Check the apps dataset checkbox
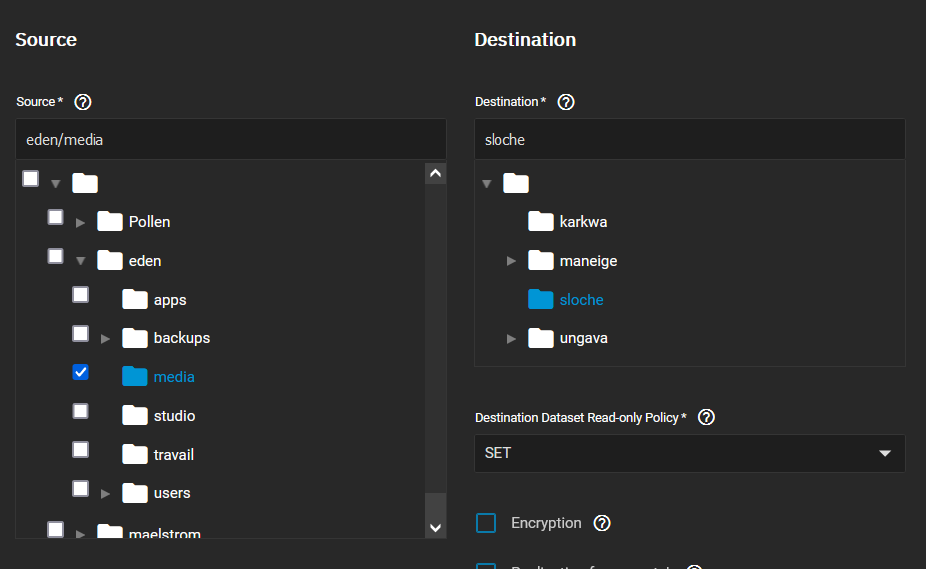926x569 pixels. coord(80,295)
